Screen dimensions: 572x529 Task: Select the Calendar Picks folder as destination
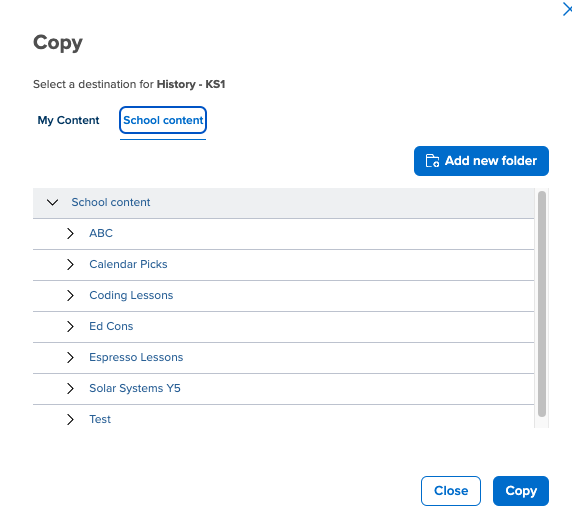(128, 264)
